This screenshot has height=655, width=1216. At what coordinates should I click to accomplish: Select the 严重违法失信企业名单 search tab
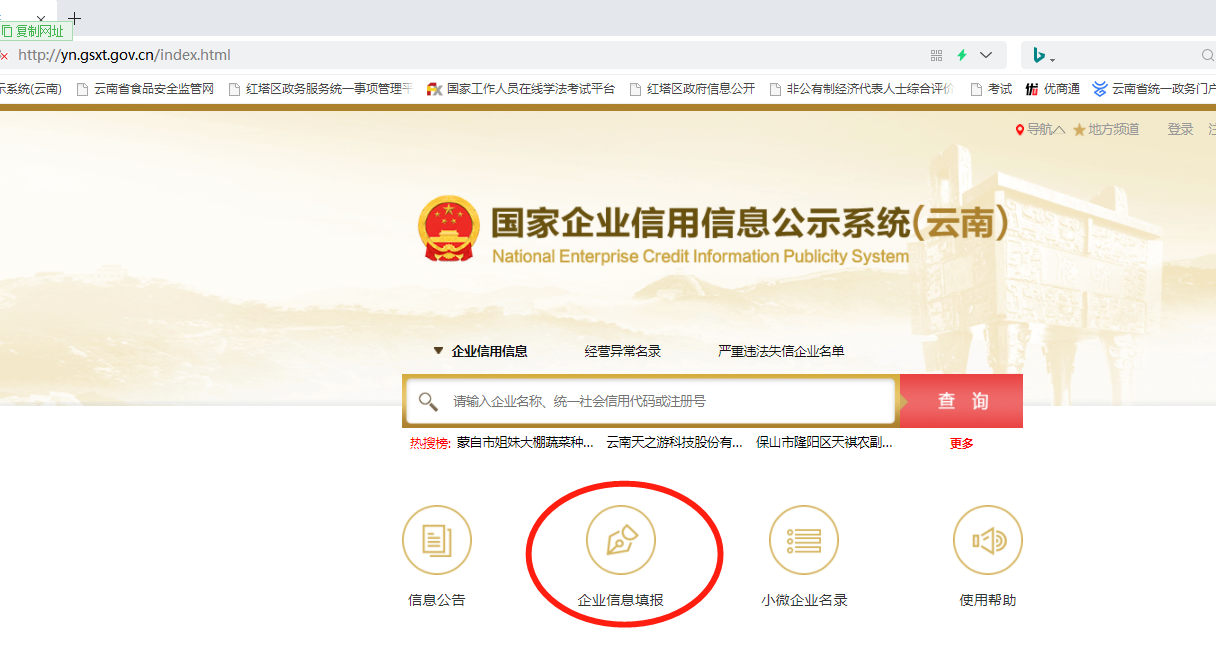781,351
